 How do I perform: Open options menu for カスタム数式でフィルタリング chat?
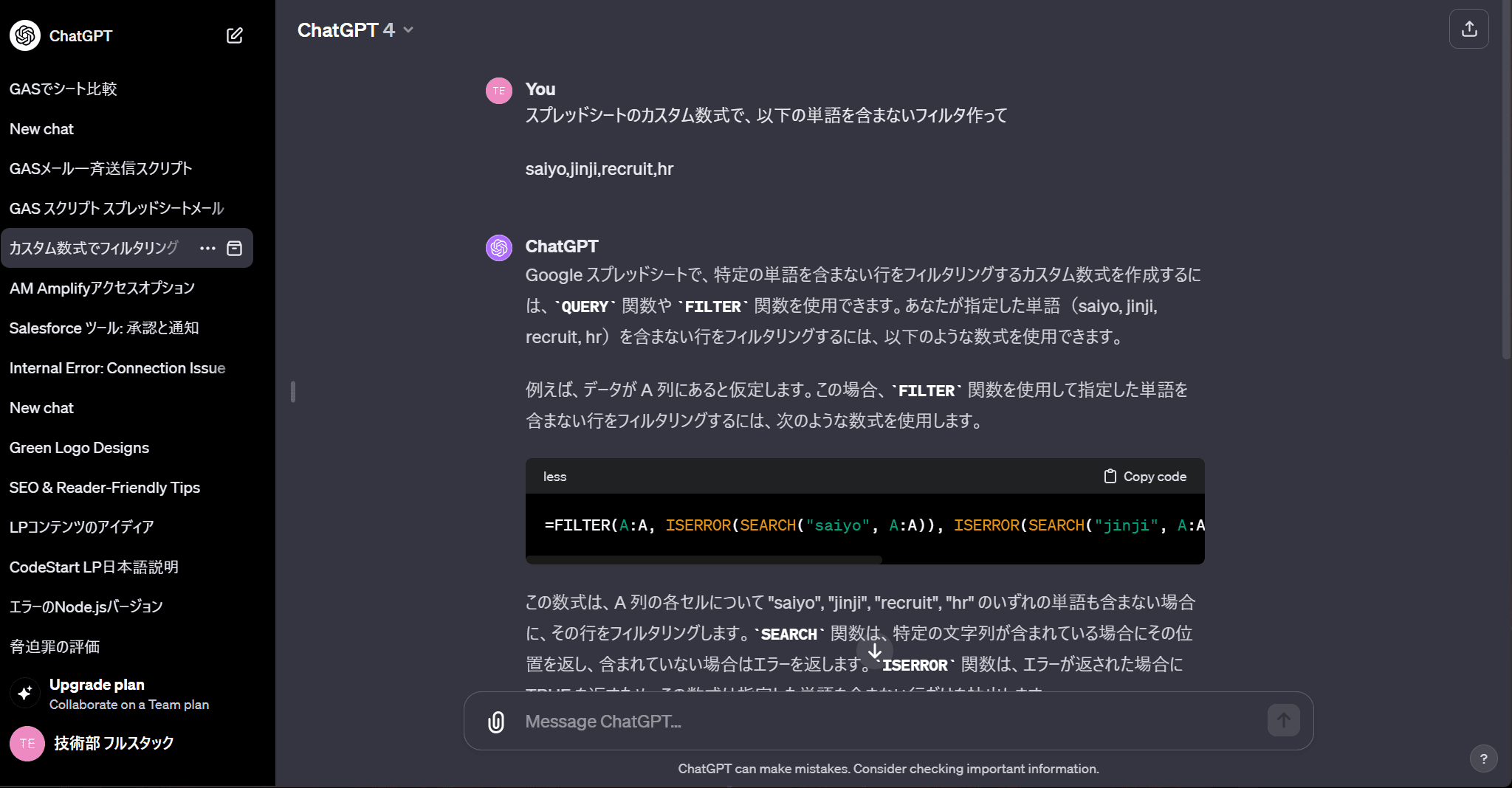207,249
